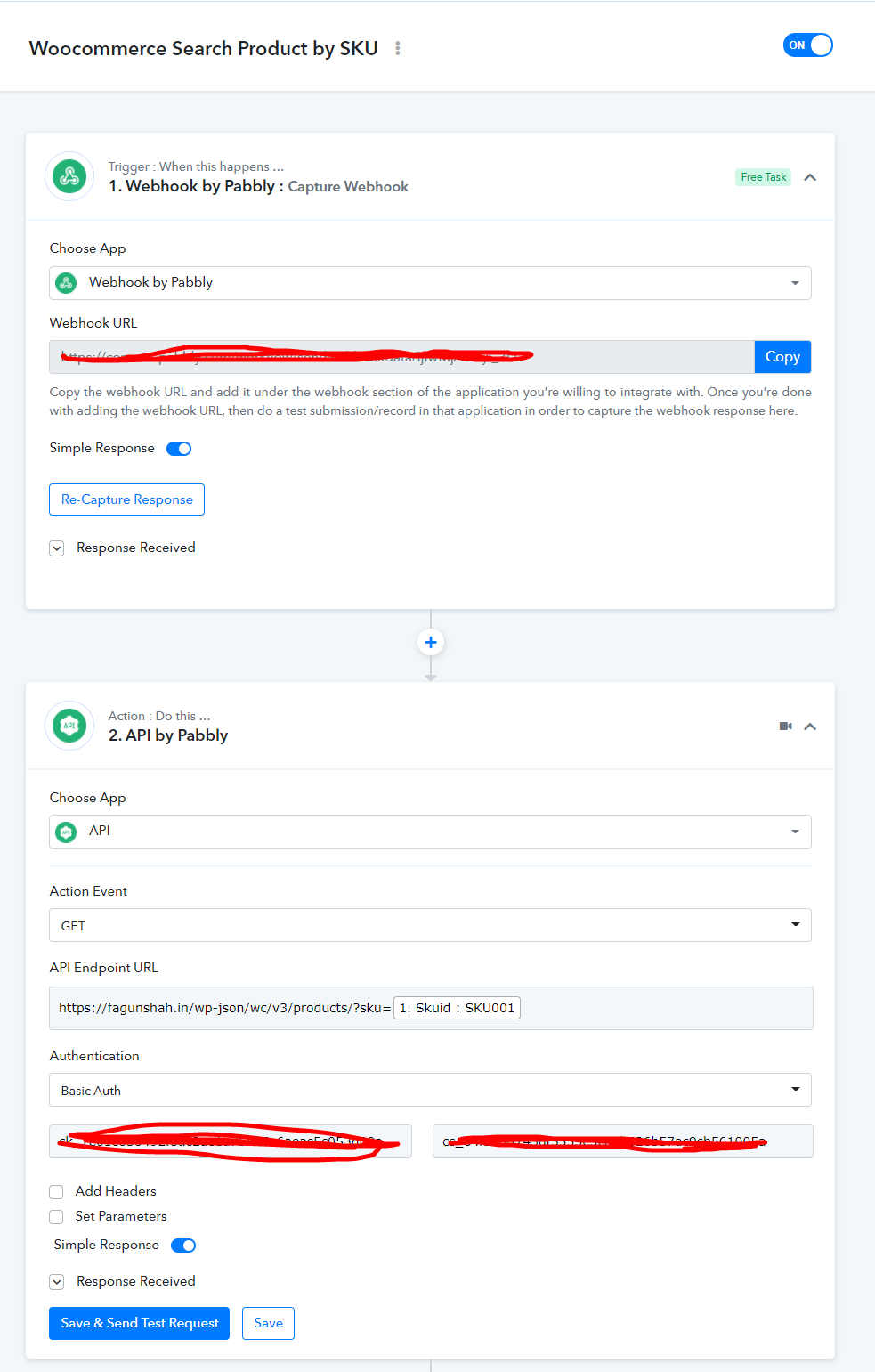The height and width of the screenshot is (1372, 875).
Task: Expand Response Received in trigger step
Action: coord(57,548)
